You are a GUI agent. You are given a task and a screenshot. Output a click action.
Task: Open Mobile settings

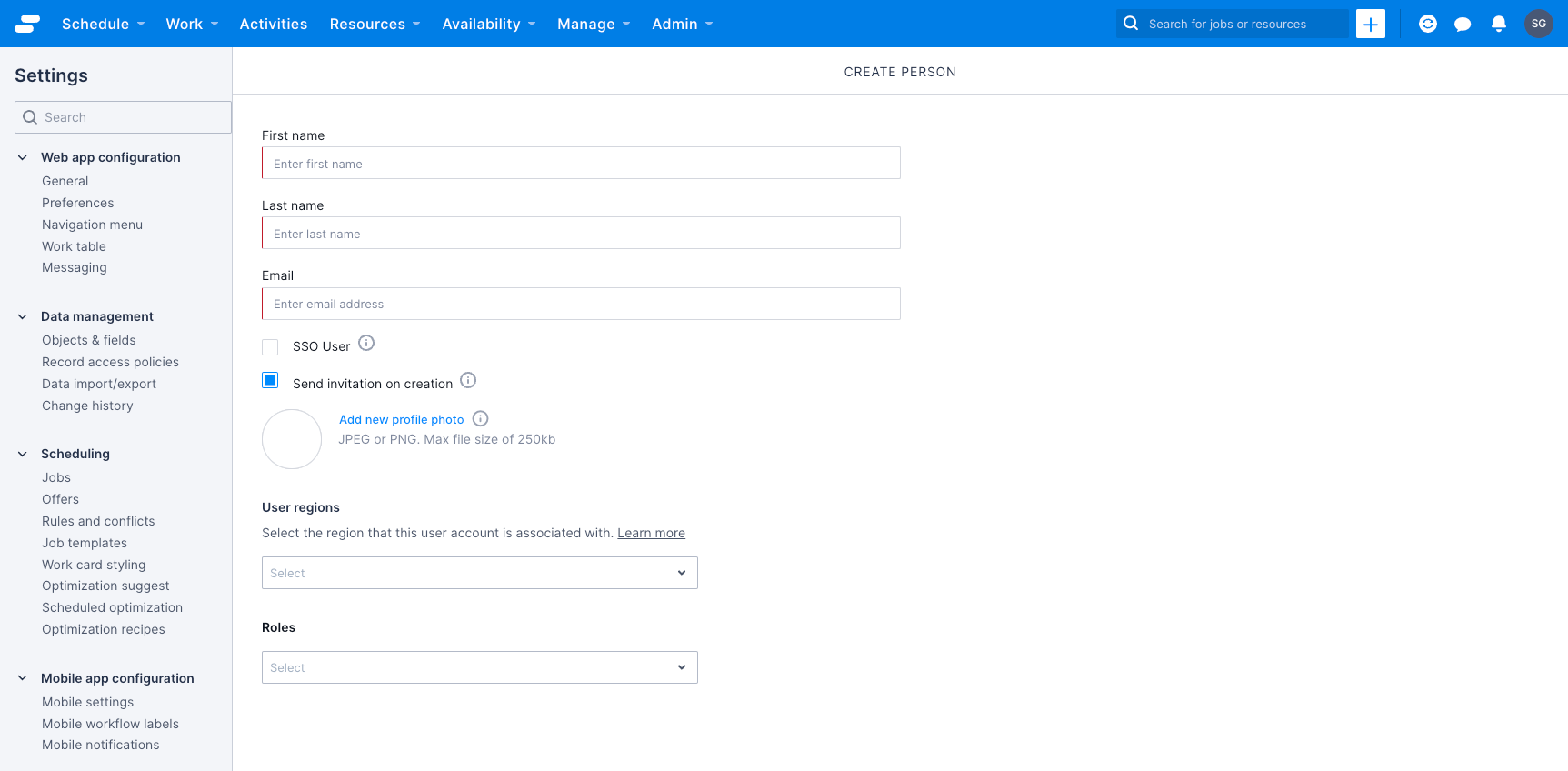coord(87,702)
